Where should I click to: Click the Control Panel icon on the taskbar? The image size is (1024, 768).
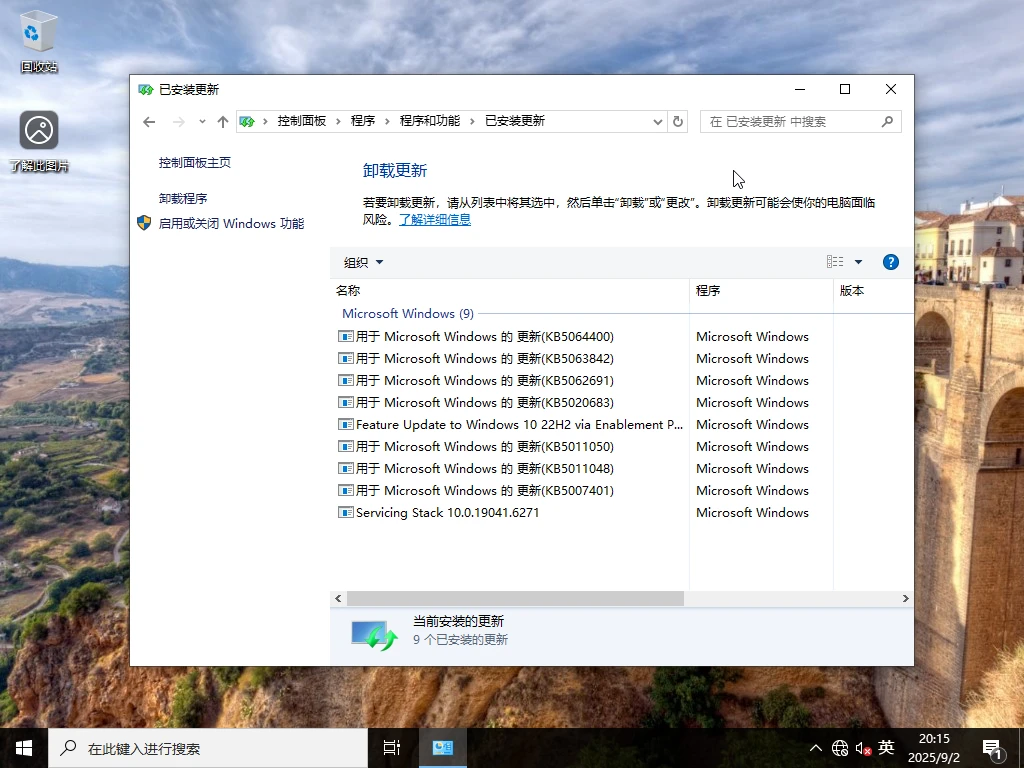coord(443,747)
